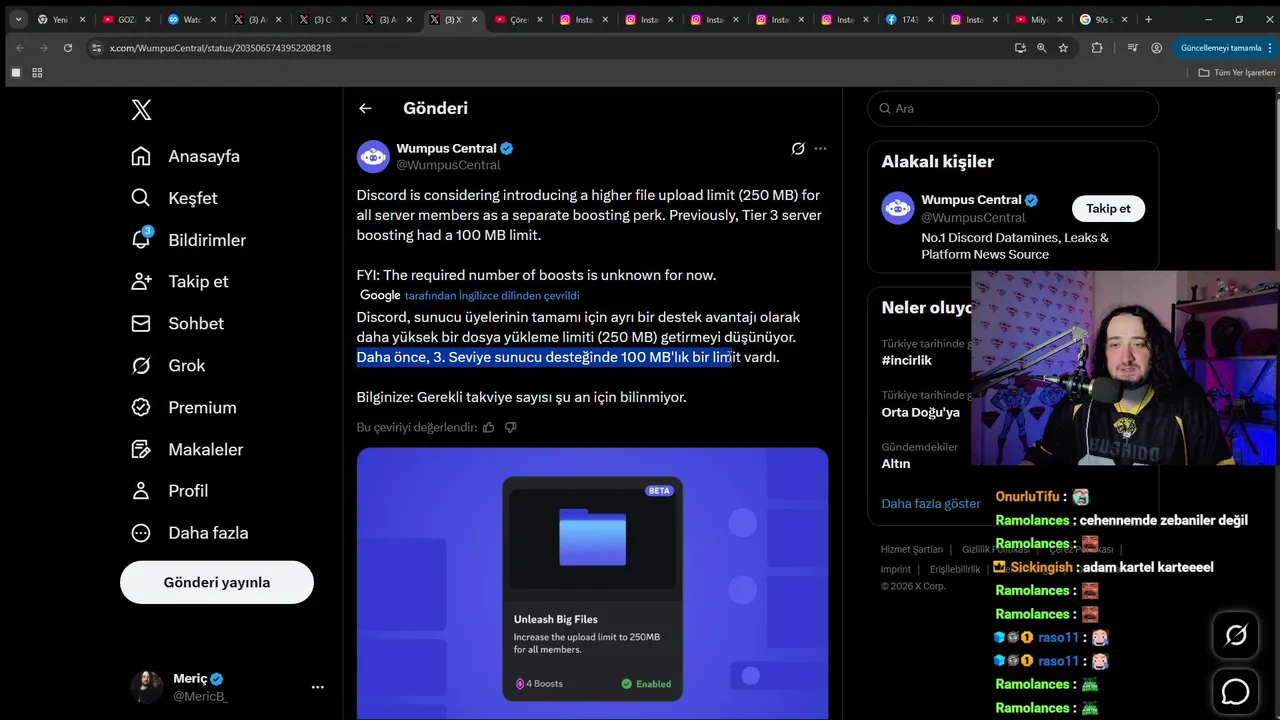Image resolution: width=1280 pixels, height=720 pixels.
Task: Open the #incirlik trend
Action: pos(907,360)
